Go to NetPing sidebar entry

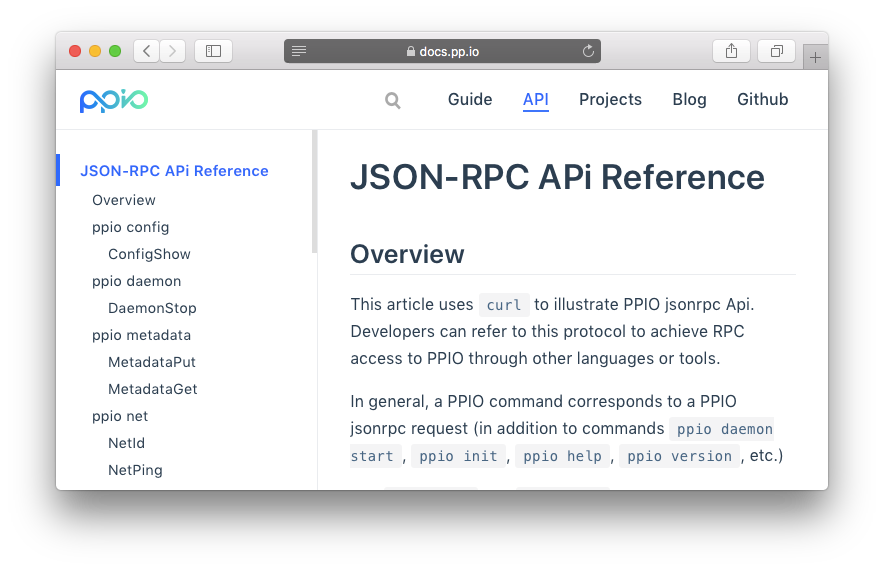tap(135, 470)
